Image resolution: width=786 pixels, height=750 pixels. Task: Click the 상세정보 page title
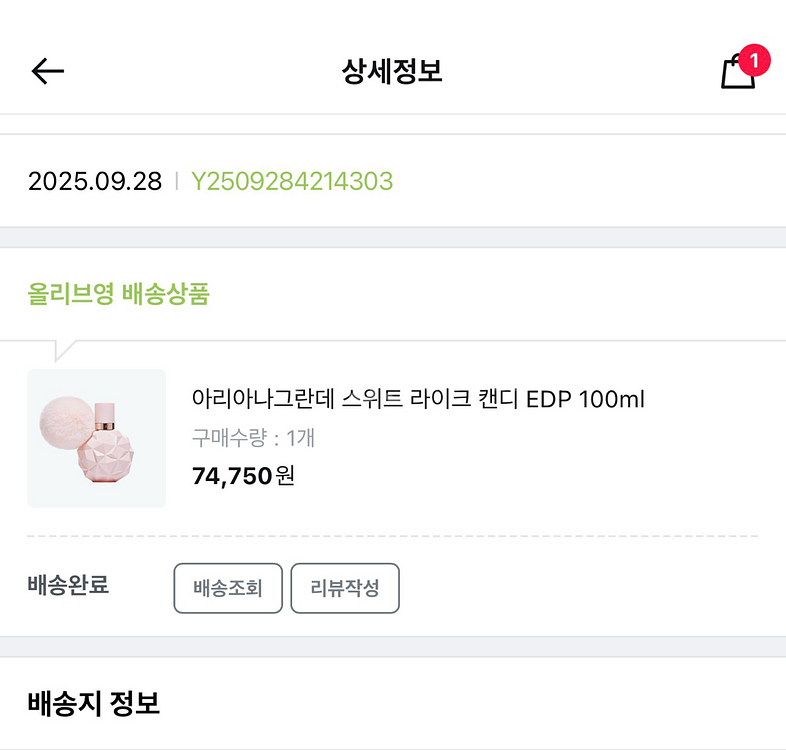click(x=392, y=71)
